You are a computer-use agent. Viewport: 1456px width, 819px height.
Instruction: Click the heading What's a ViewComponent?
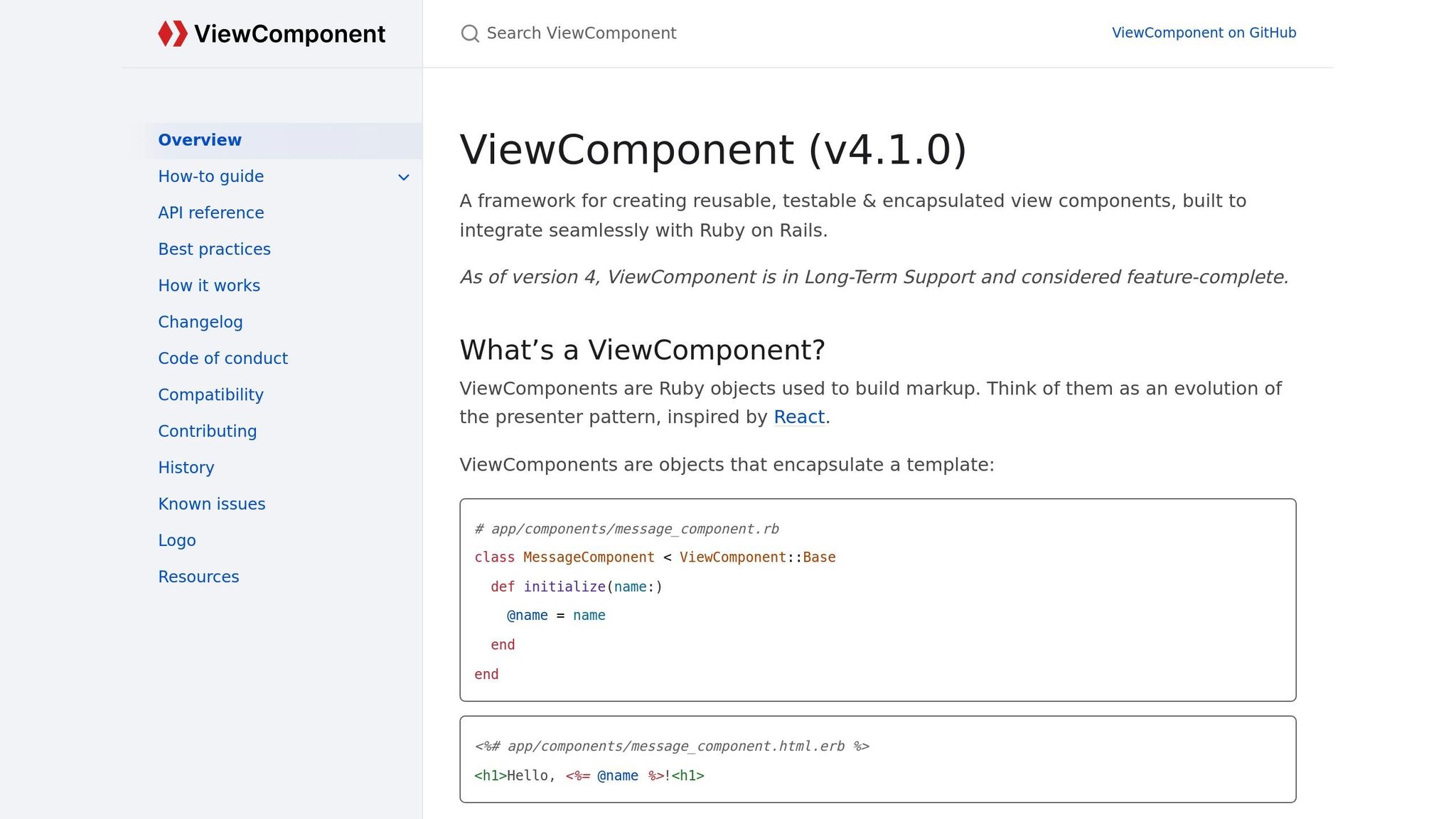(x=642, y=350)
